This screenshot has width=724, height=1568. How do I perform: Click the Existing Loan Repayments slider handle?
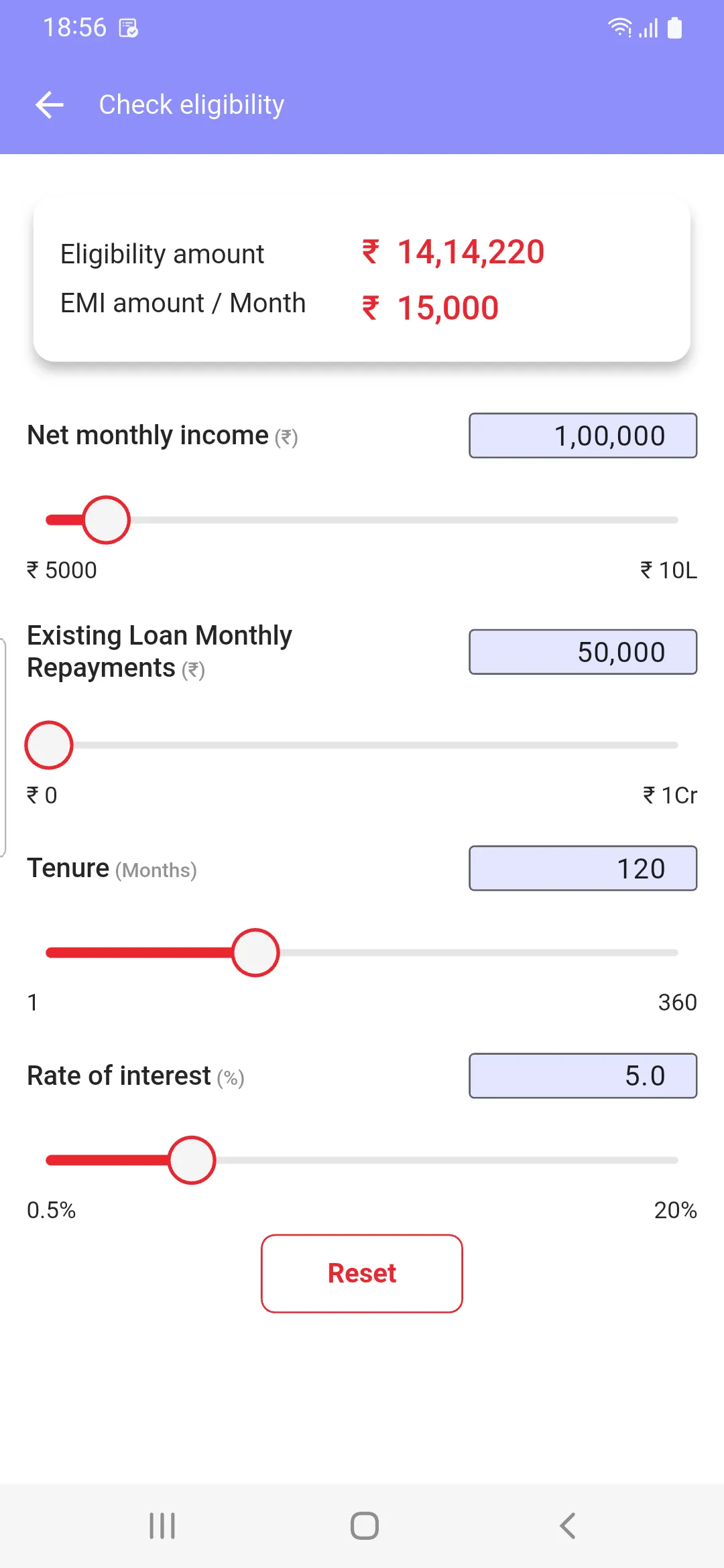pos(49,745)
